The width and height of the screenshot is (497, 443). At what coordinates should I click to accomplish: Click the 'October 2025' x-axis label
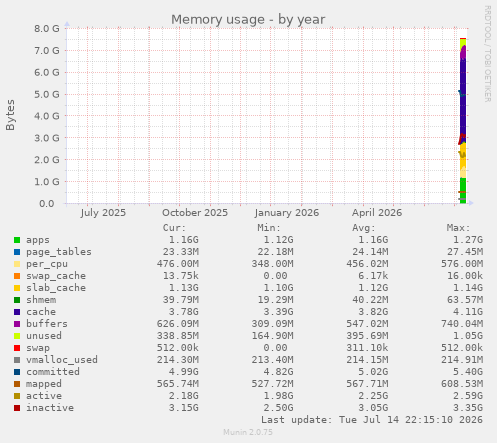[x=195, y=213]
